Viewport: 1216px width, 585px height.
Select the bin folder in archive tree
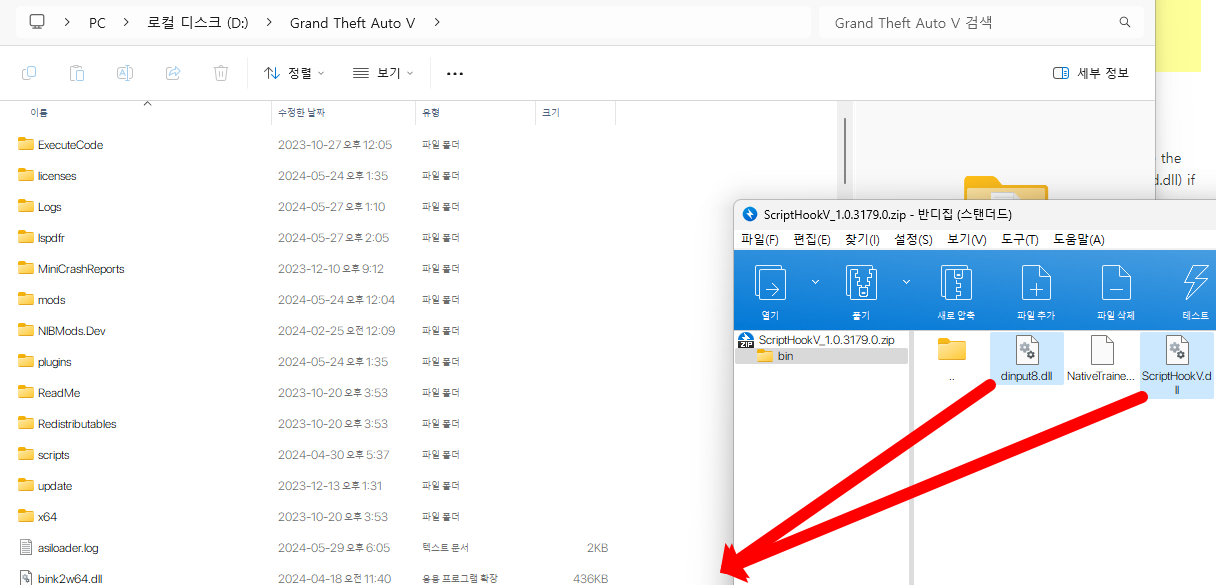785,356
